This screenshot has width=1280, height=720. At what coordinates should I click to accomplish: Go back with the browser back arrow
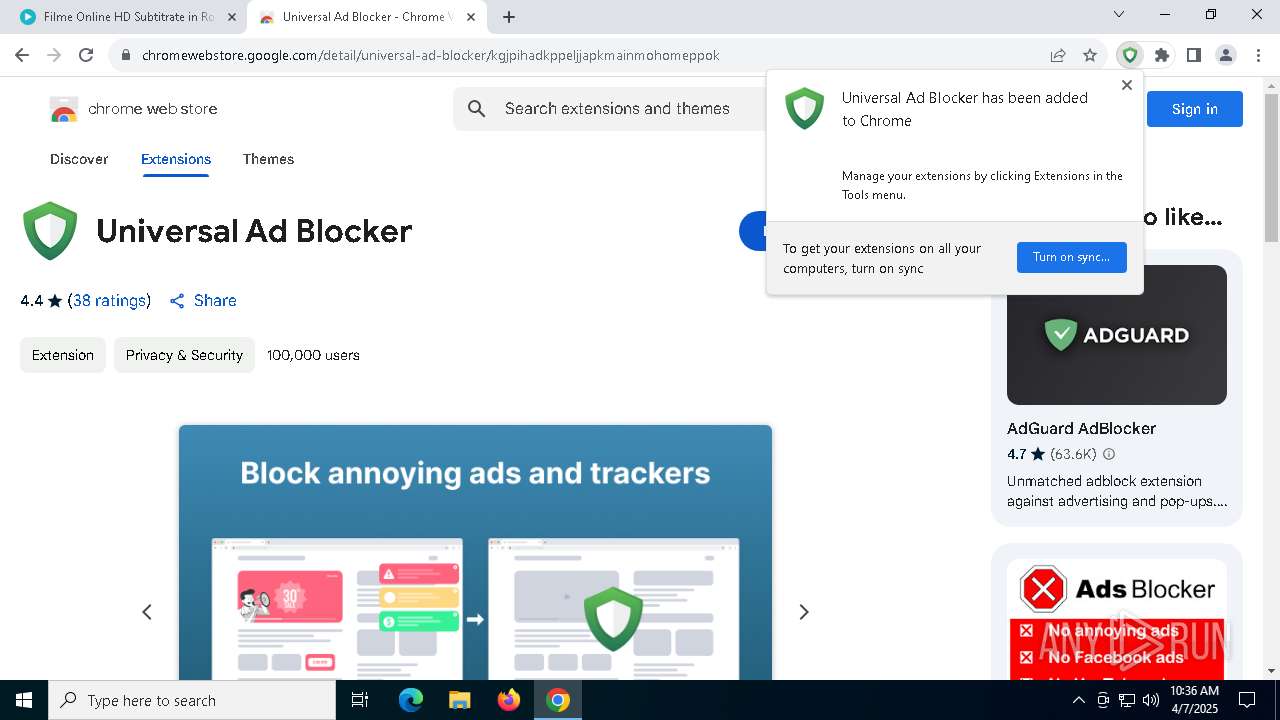(22, 55)
